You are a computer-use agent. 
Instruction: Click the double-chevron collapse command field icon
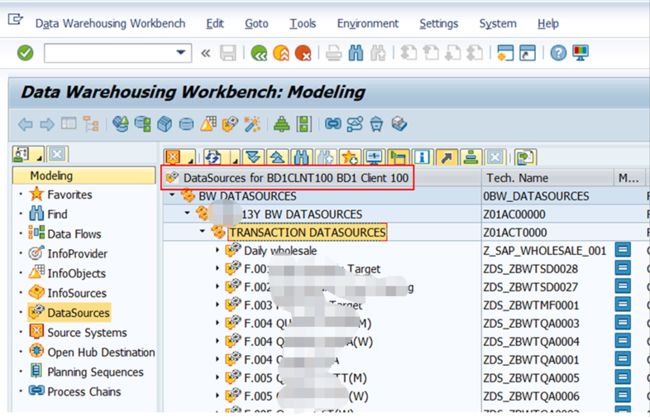pos(206,53)
